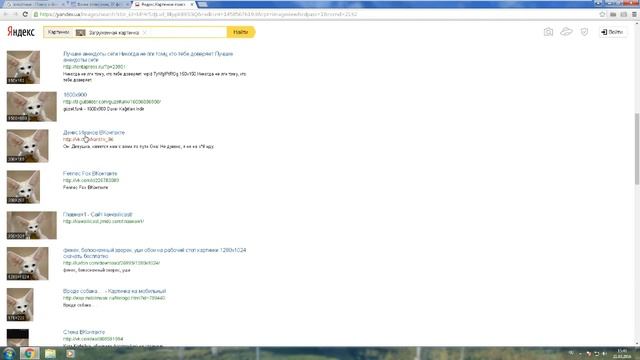Click fennec thumbnail beside the Денис Иванов result
The image size is (640, 360).
click(x=27, y=146)
